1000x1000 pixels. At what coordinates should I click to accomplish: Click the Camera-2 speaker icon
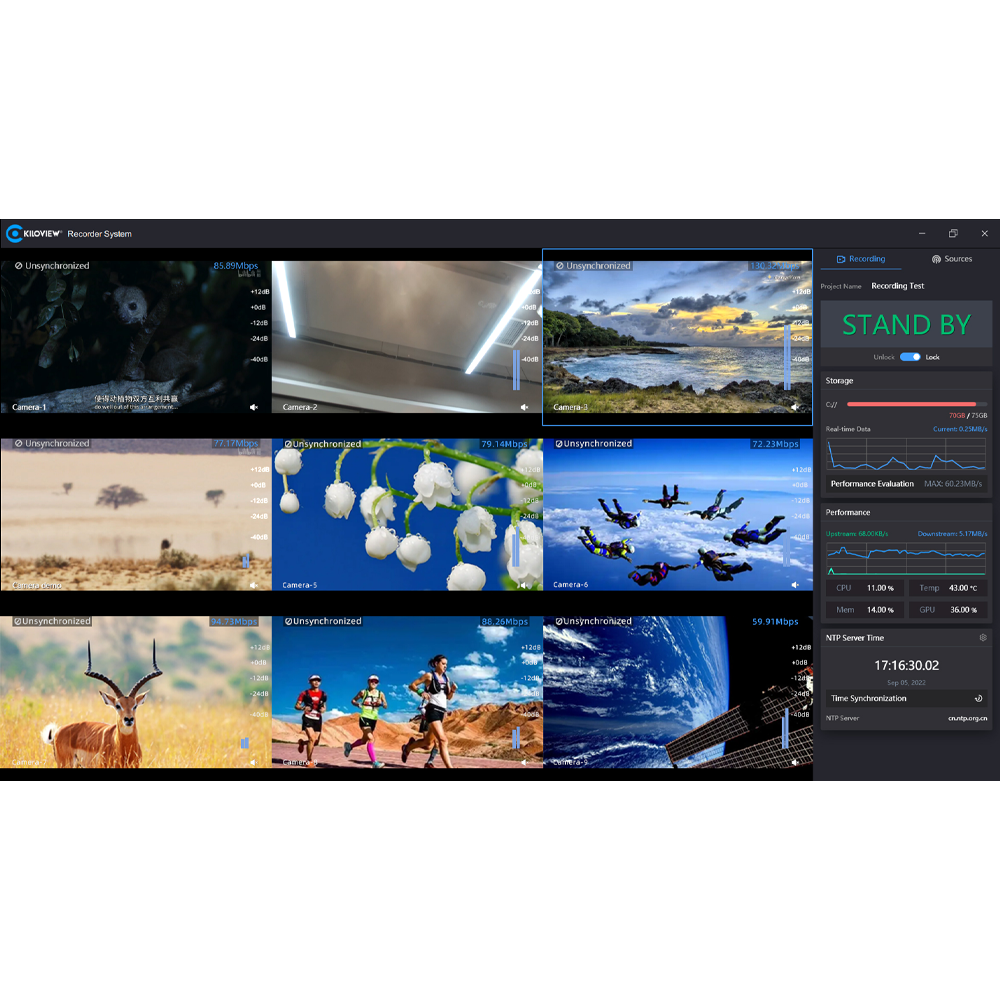click(525, 408)
